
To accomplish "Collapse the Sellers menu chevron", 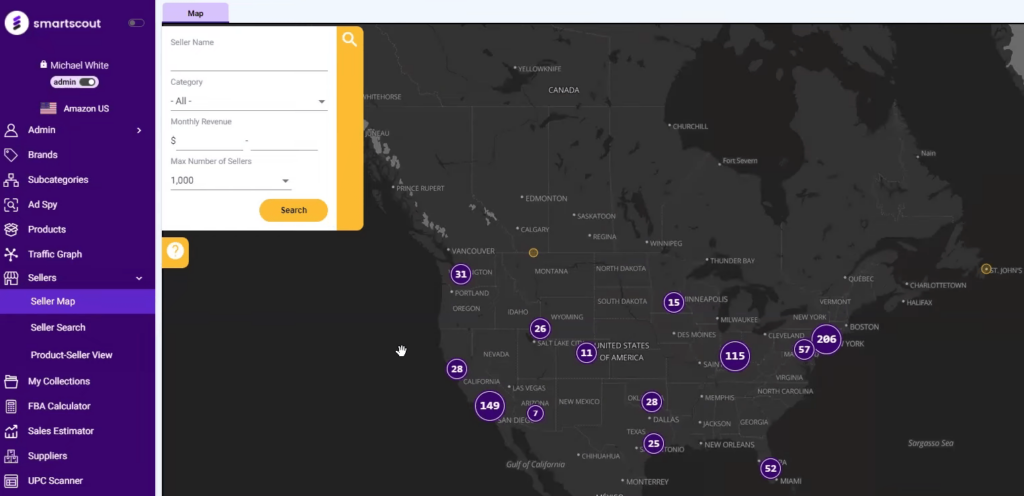I will [139, 279].
